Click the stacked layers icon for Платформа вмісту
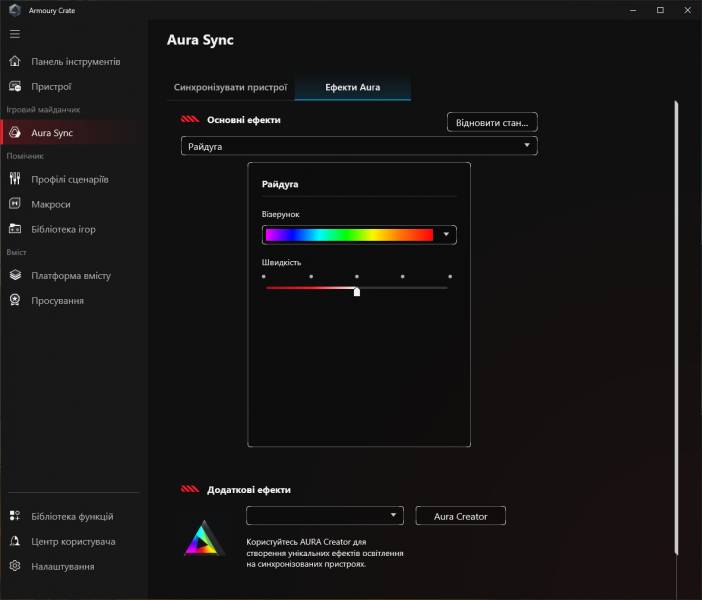 pyautogui.click(x=15, y=275)
